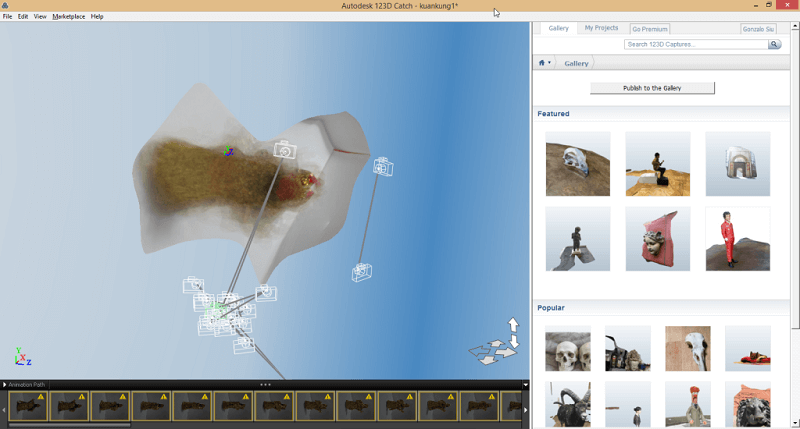Click the magnifier search button
This screenshot has width=800, height=429.
pyautogui.click(x=774, y=44)
